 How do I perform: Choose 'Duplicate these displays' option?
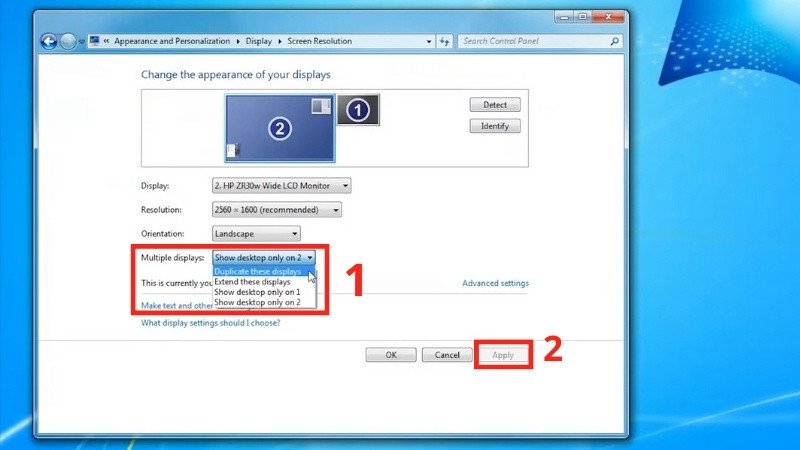258,271
